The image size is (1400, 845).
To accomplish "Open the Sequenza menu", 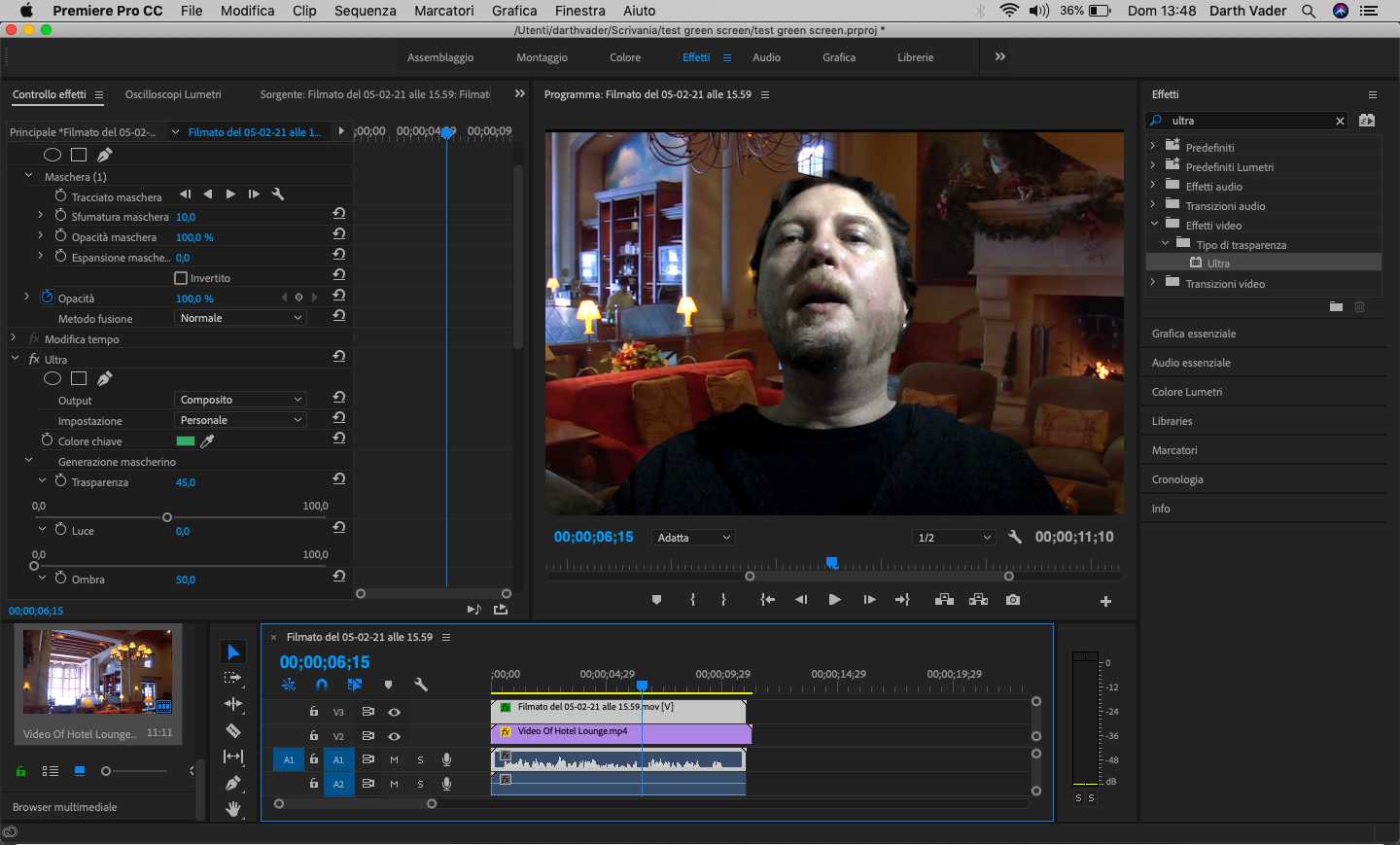I will tap(366, 11).
